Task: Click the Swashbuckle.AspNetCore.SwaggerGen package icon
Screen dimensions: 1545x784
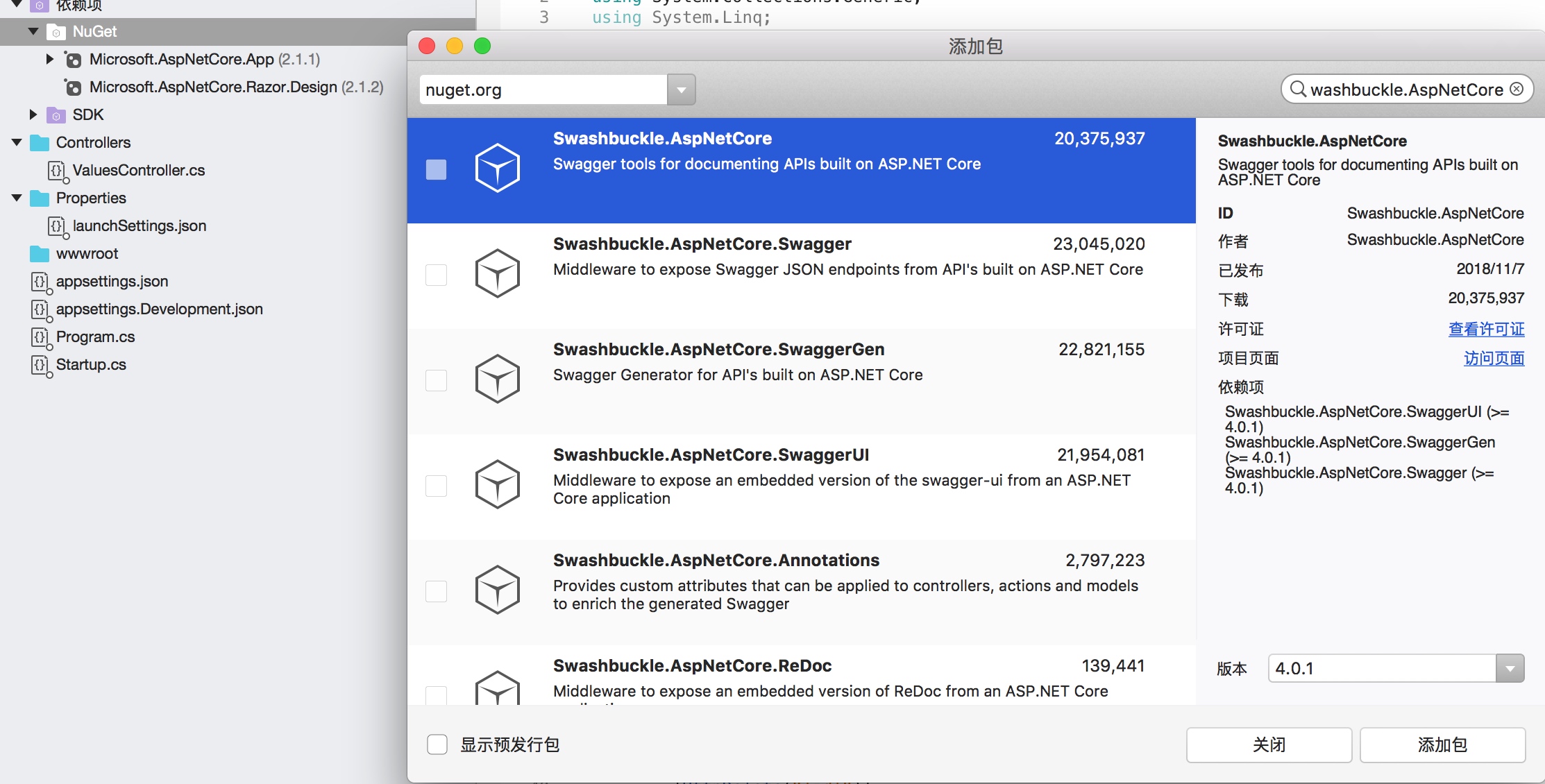Action: coord(497,378)
